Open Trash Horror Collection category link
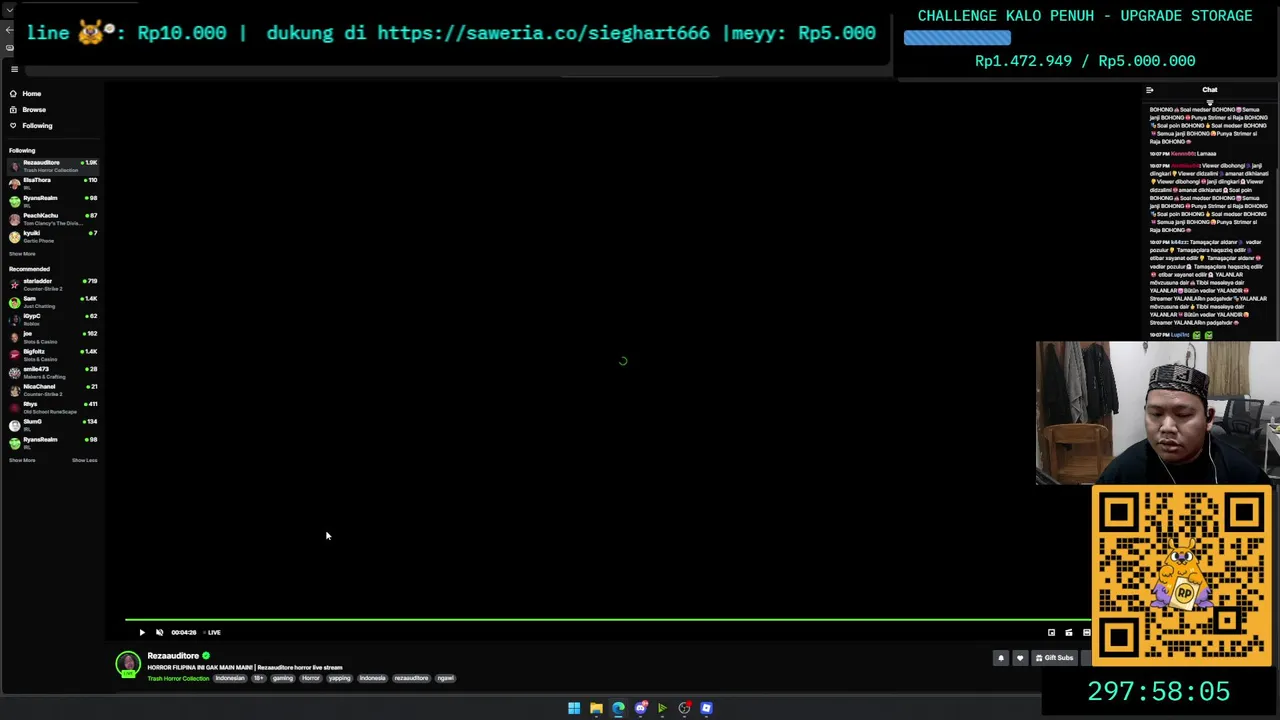Viewport: 1280px width, 720px height. pyautogui.click(x=178, y=678)
